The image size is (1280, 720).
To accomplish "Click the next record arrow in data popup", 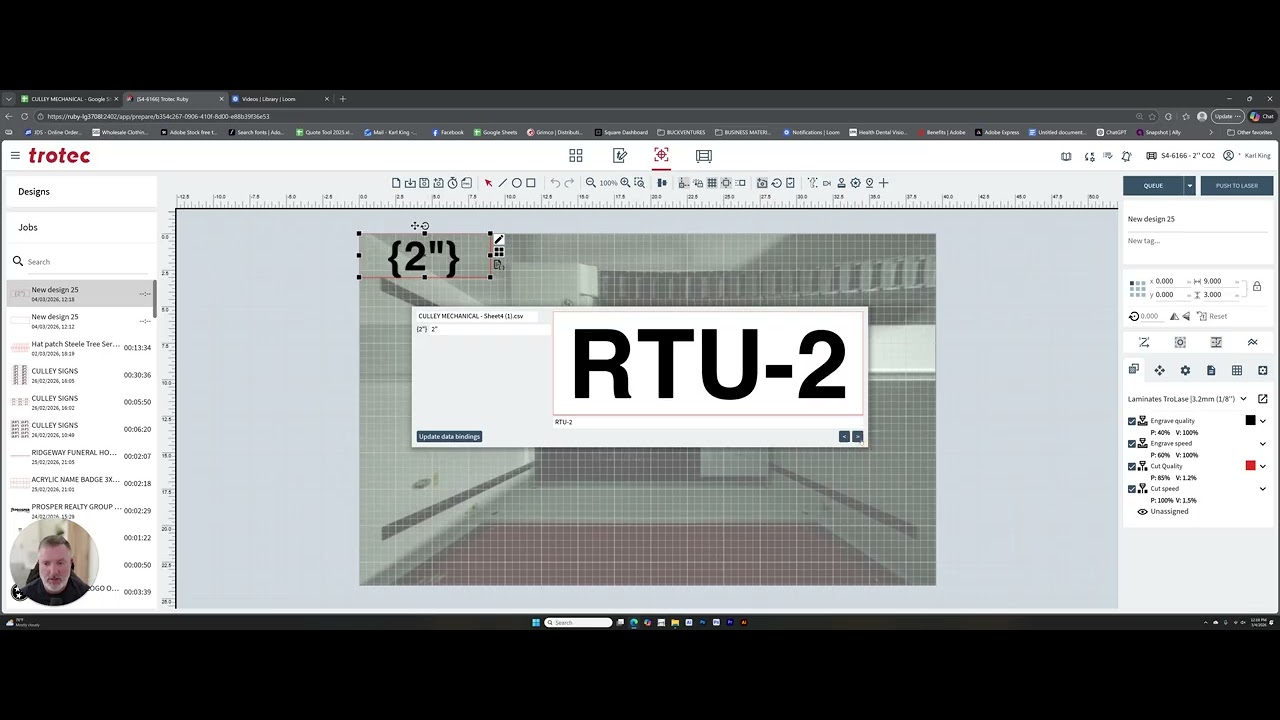I will (857, 436).
